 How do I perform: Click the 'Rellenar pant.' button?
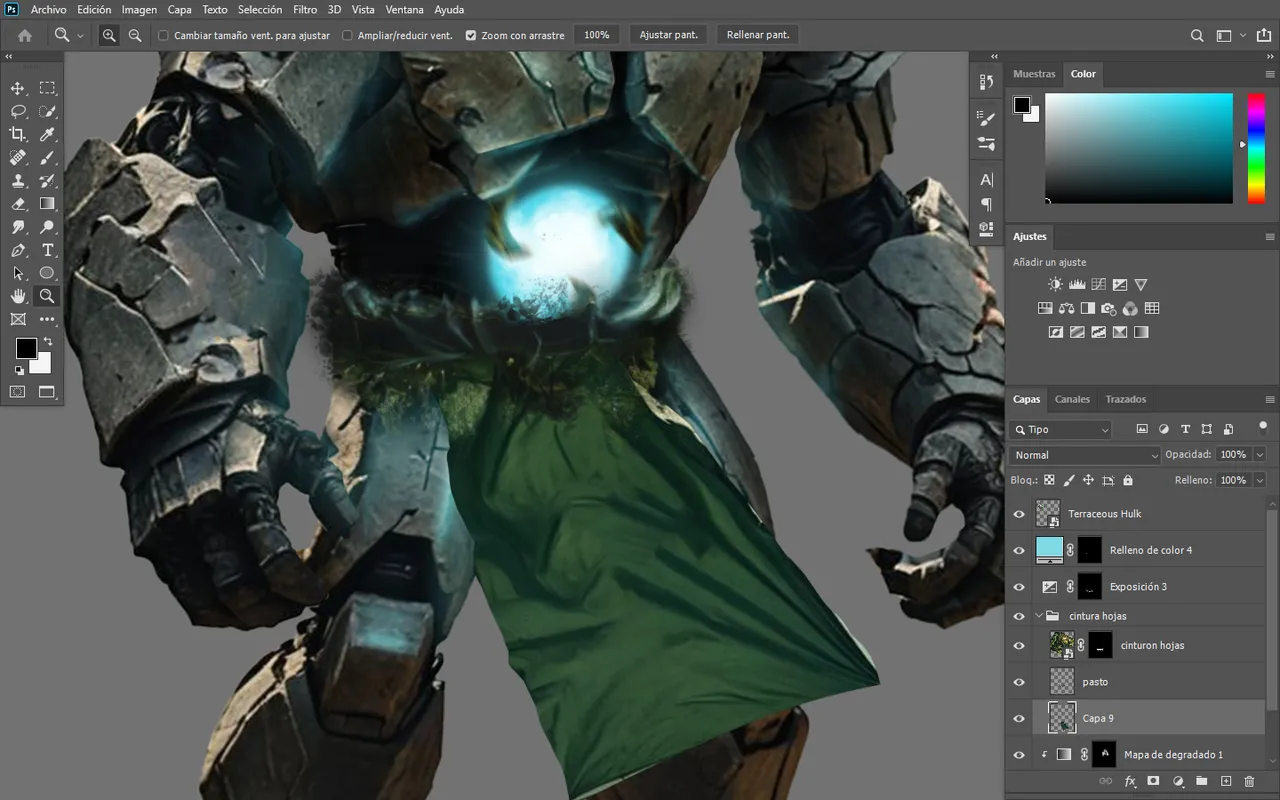click(758, 35)
